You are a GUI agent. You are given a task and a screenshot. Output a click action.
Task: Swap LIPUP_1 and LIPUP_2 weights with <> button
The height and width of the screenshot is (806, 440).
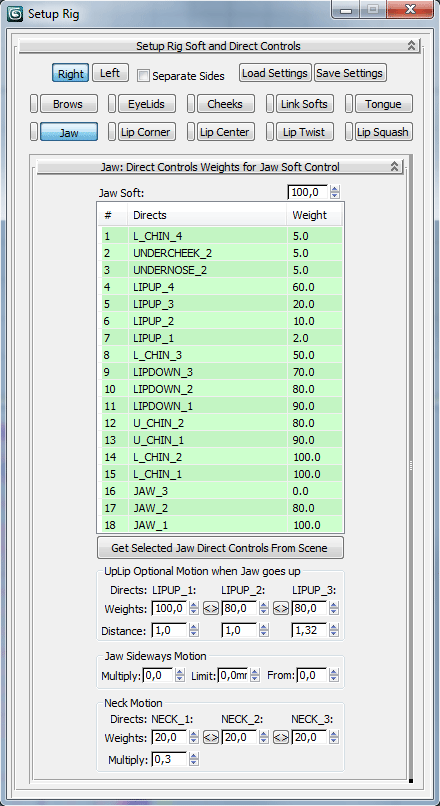click(211, 609)
